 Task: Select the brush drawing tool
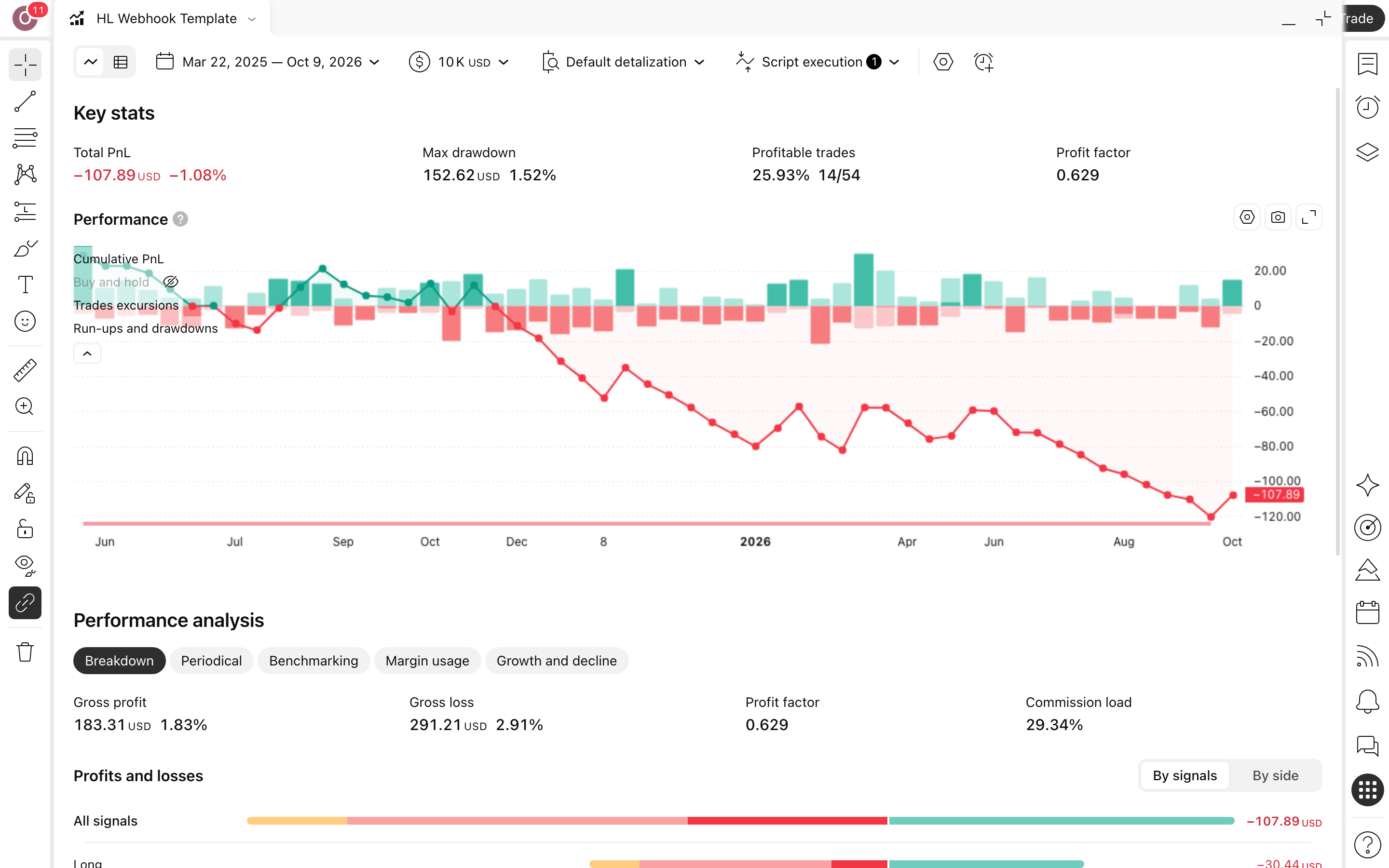coord(25,248)
